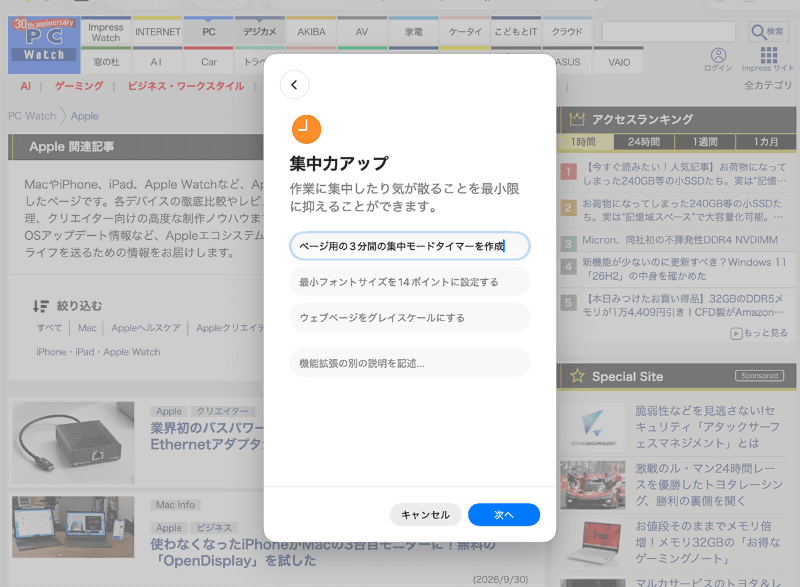The image size is (800, 587).
Task: Click the 機能拡張の別の説明を記述 field
Action: (410, 363)
